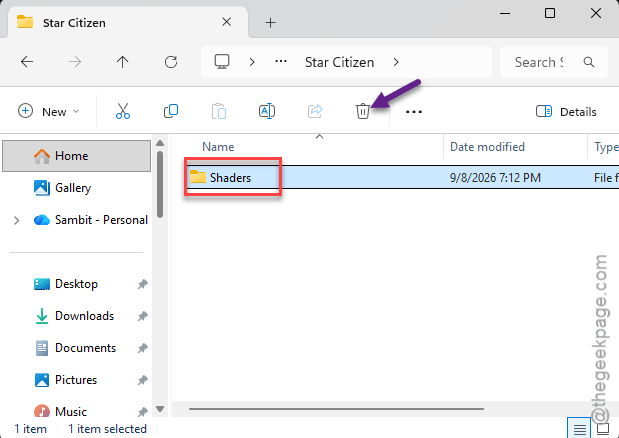The height and width of the screenshot is (438, 619).
Task: Delete selection with the trash icon
Action: (x=363, y=112)
